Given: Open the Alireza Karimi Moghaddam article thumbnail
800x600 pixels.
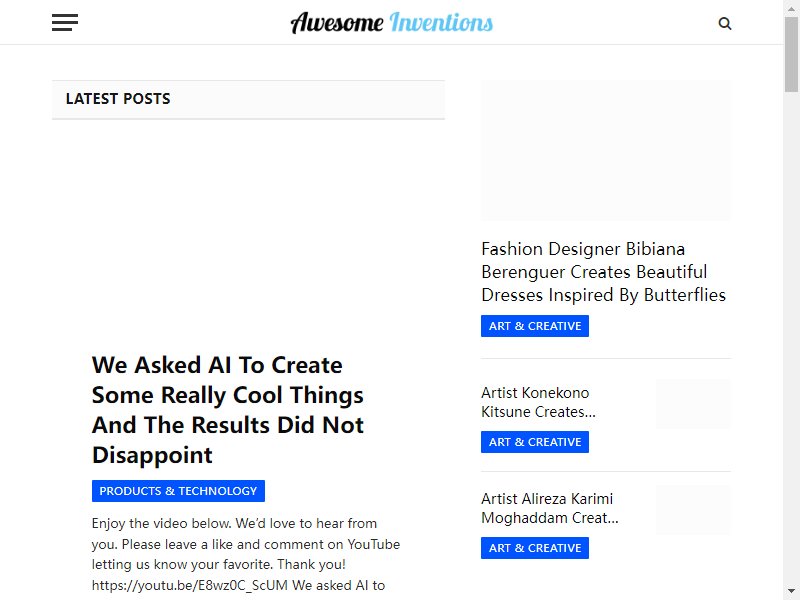Looking at the screenshot, I should pos(693,510).
